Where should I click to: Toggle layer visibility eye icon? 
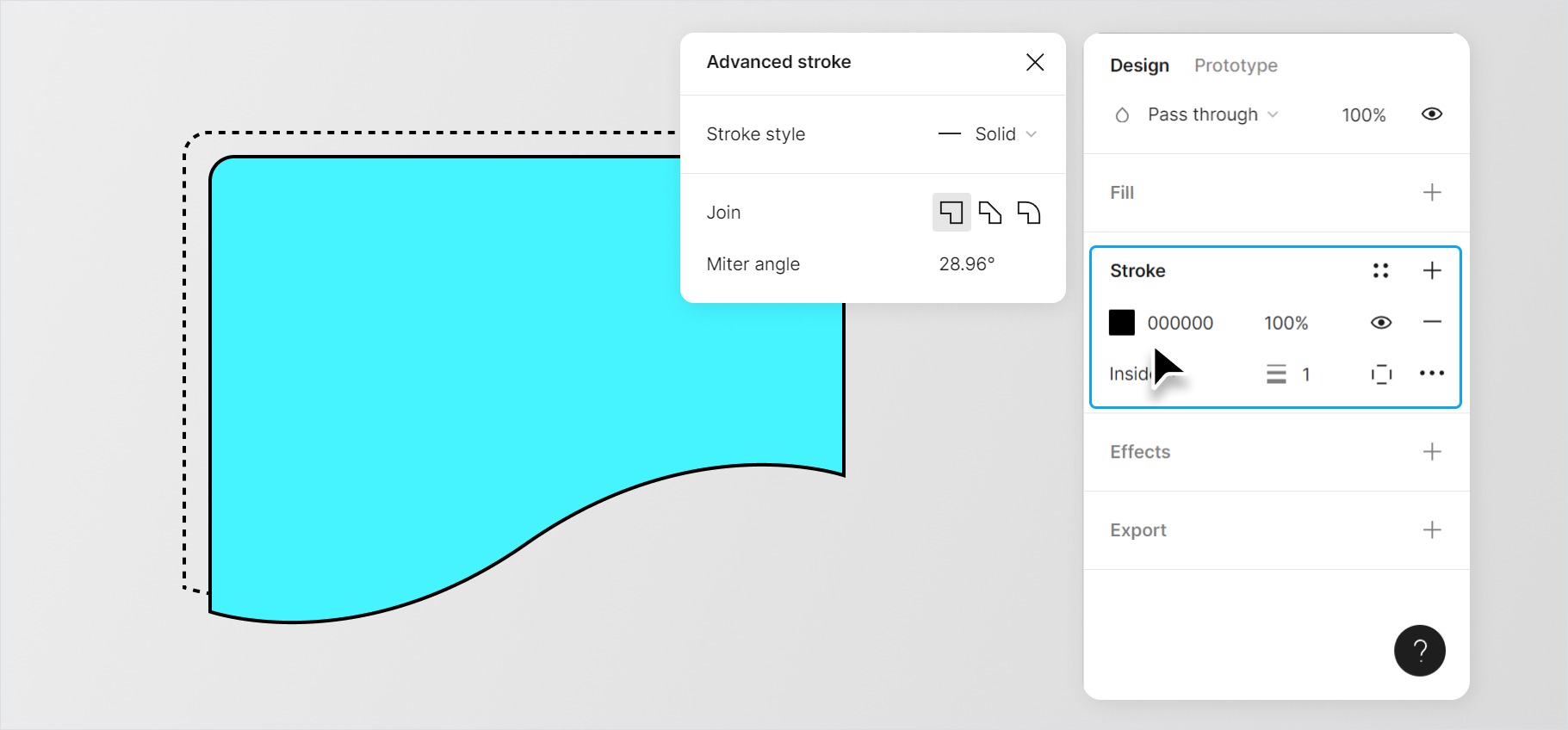[x=1431, y=114]
